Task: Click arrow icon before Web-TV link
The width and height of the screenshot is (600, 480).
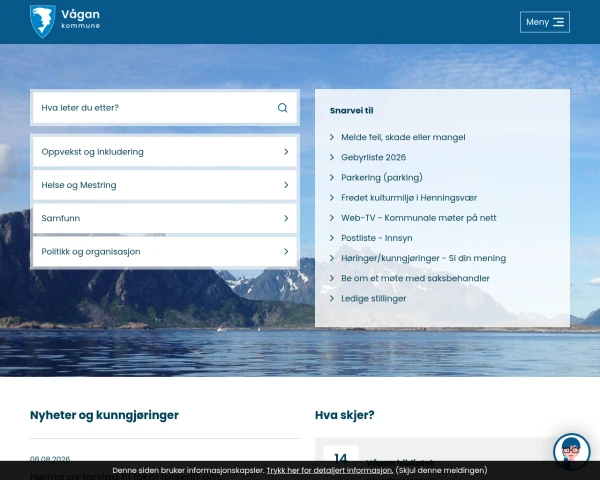Action: [332, 218]
